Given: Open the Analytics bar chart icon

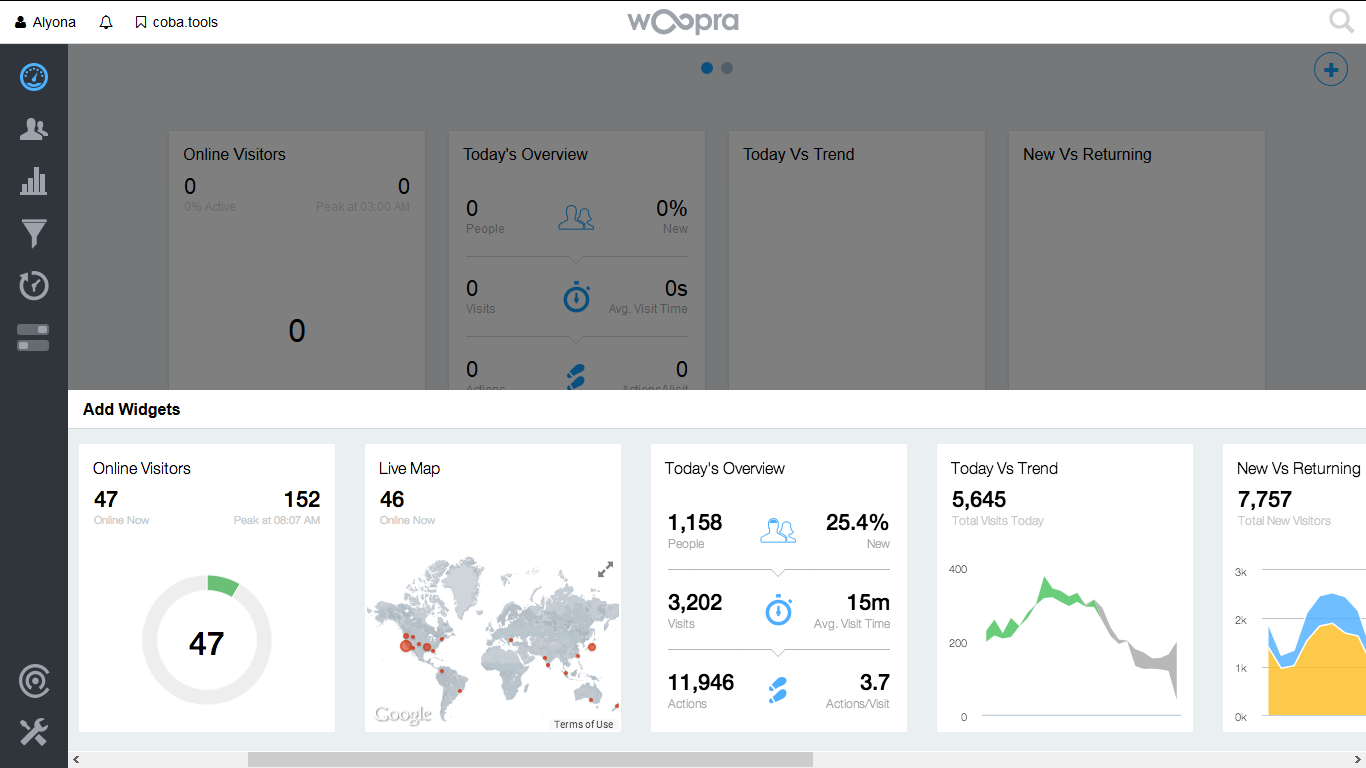Looking at the screenshot, I should tap(34, 181).
